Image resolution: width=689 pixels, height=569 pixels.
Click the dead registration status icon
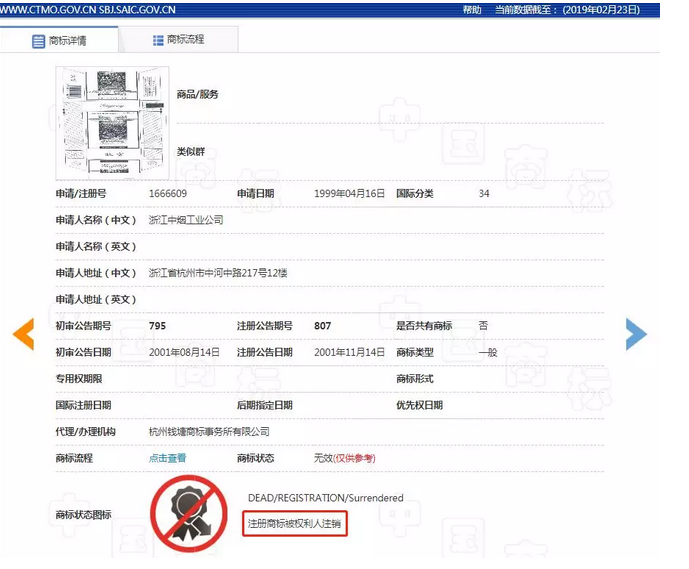[189, 513]
